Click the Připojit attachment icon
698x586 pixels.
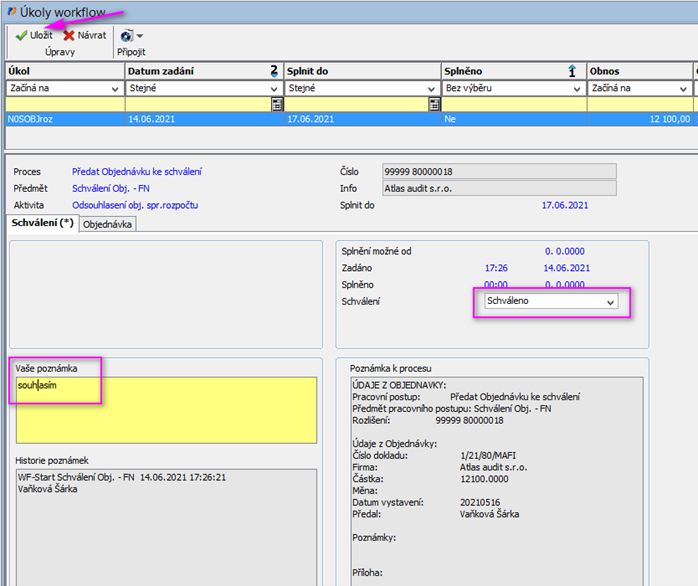coord(125,35)
